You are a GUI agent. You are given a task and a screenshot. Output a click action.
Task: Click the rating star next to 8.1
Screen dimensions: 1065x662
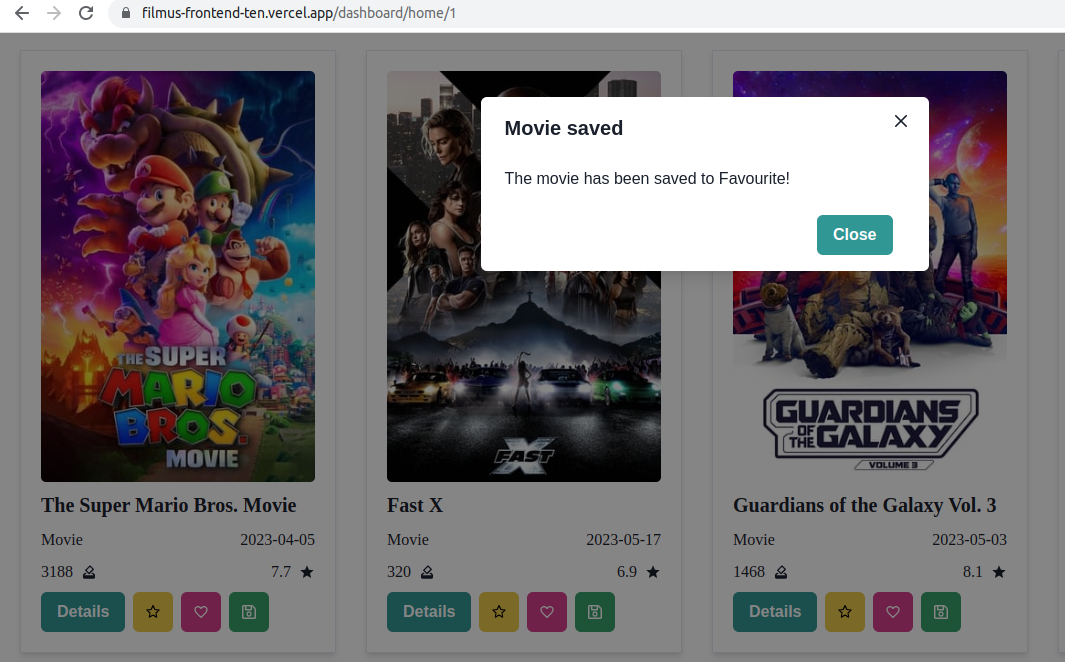999,572
